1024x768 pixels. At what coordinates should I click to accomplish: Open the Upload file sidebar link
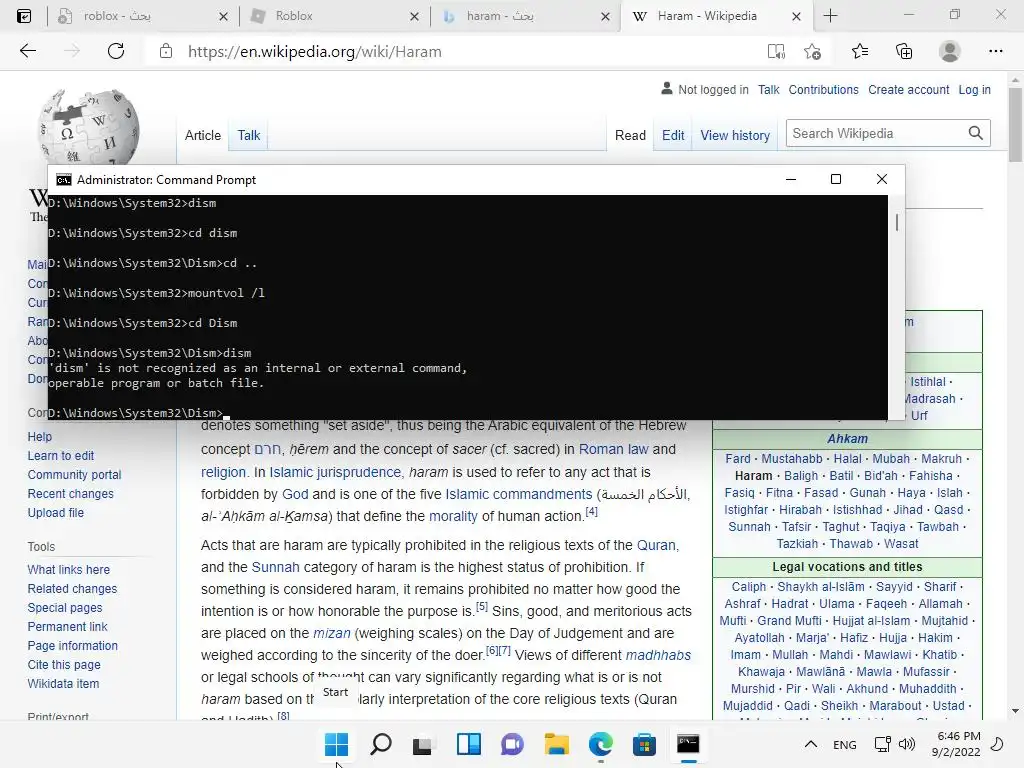pyautogui.click(x=56, y=513)
